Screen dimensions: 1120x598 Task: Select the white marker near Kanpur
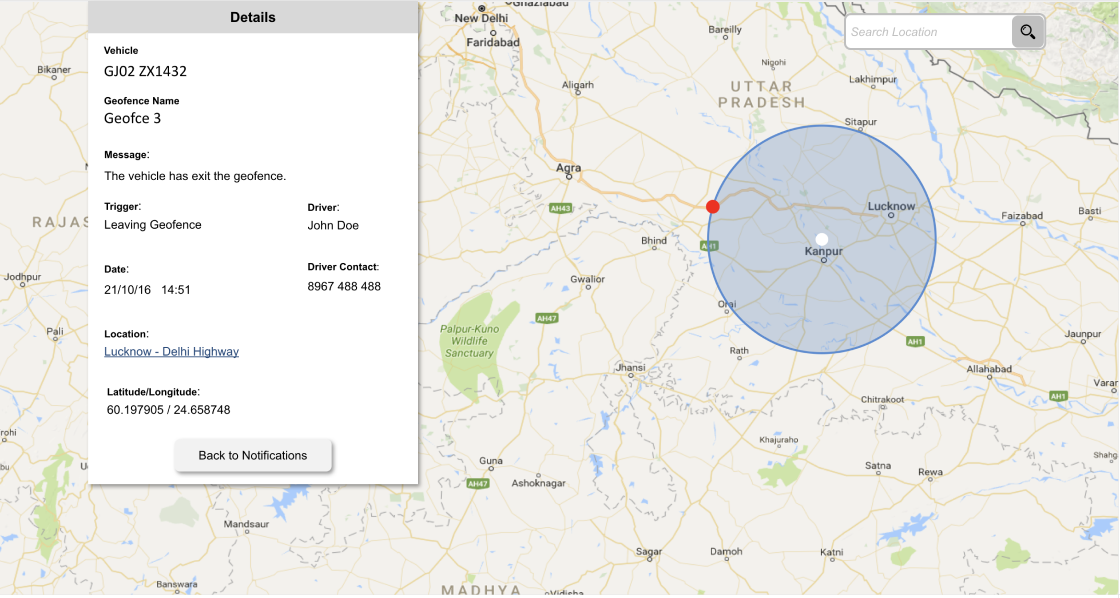(x=821, y=237)
